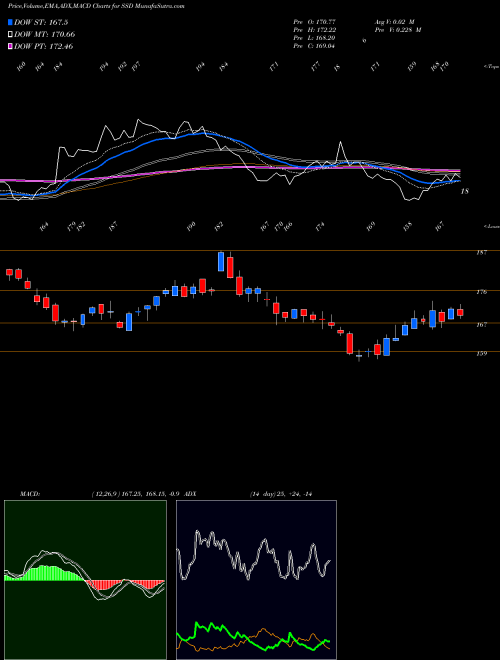Click the 'Pre O: 170.77' value
This screenshot has width=500, height=660.
point(314,21)
